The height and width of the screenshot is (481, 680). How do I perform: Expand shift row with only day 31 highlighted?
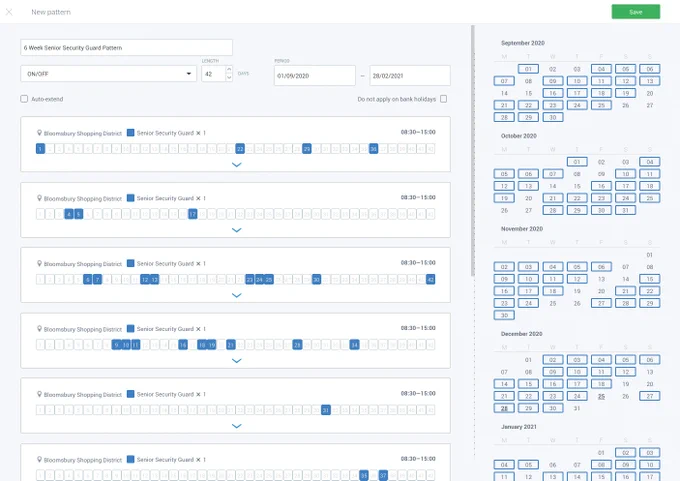pos(236,426)
